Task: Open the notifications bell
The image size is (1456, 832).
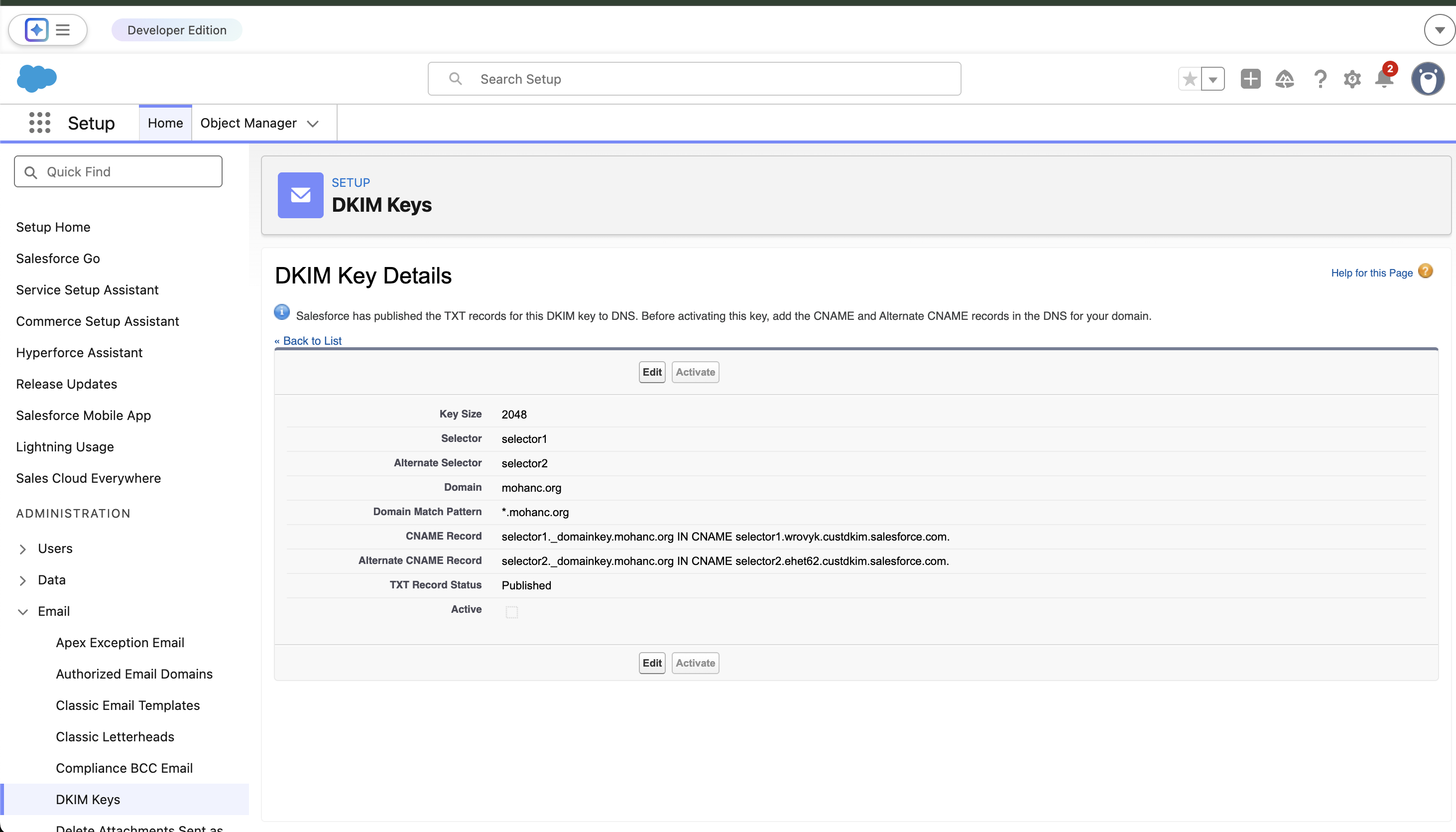Action: coord(1385,78)
